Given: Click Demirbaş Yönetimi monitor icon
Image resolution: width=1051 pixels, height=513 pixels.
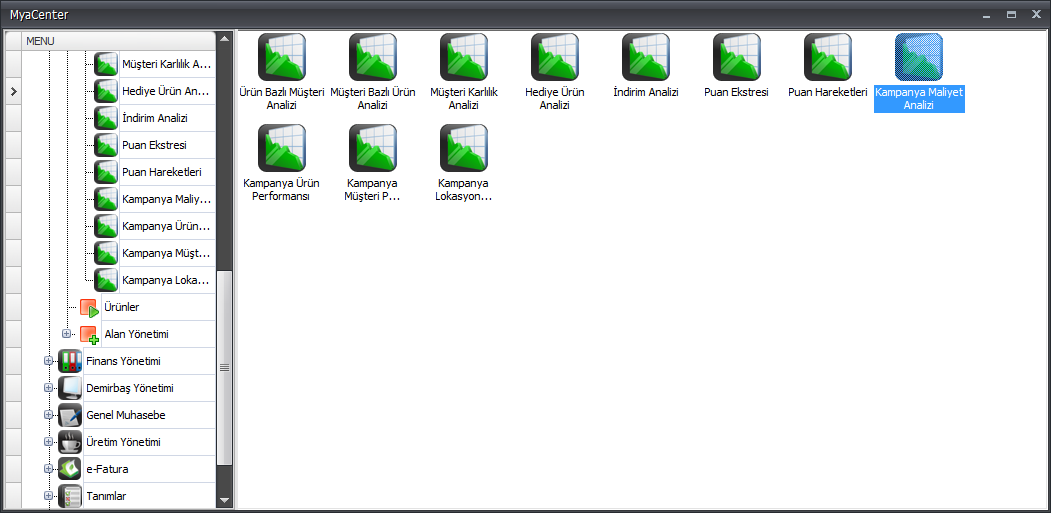Looking at the screenshot, I should click(70, 388).
